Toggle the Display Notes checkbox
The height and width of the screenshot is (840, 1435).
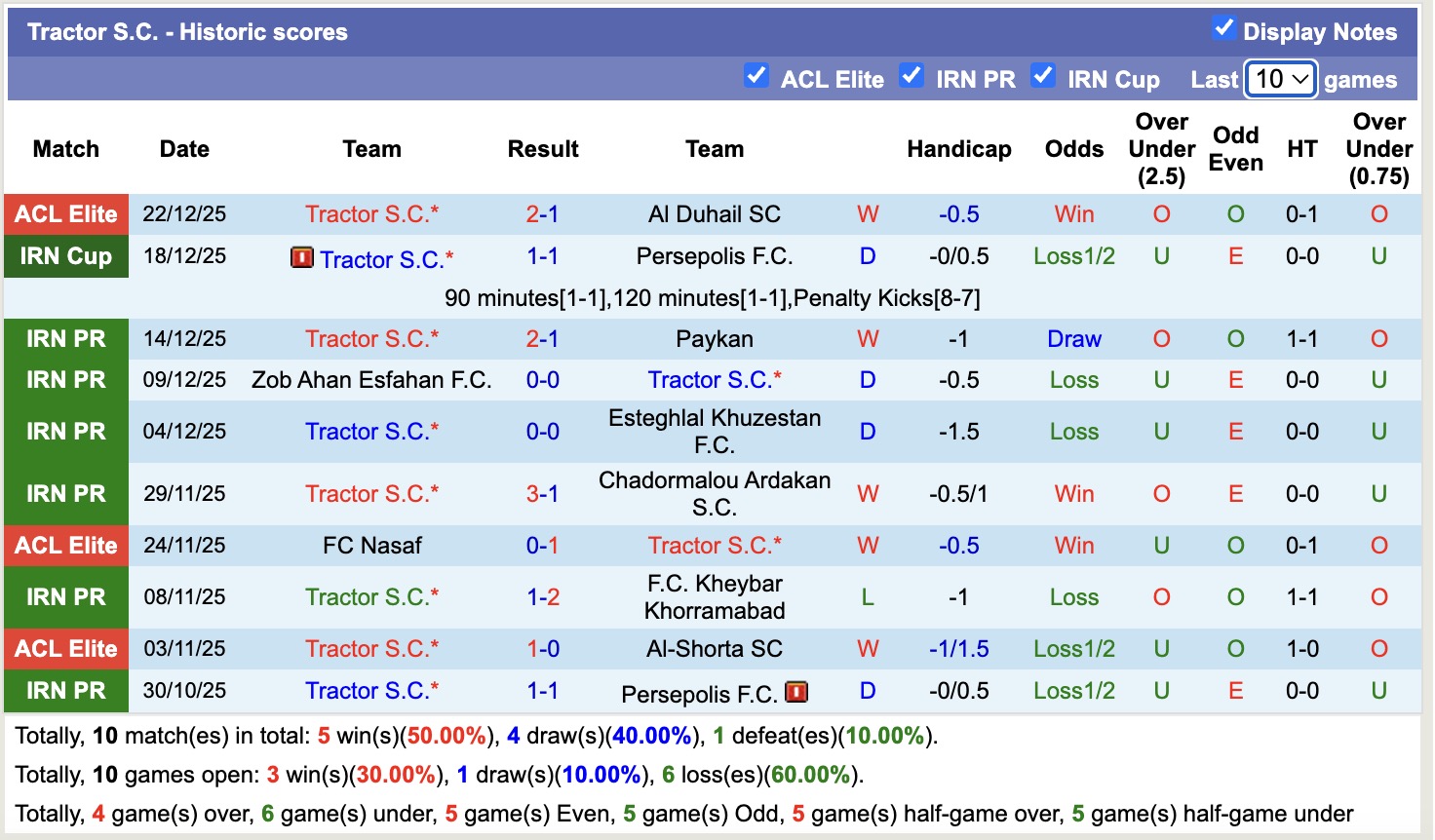click(1223, 29)
